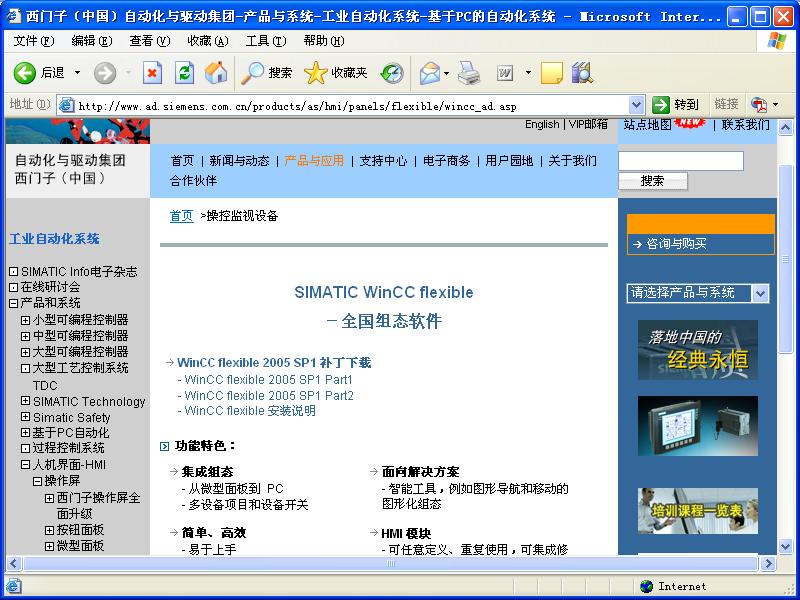Click the 培训课程一览表 banner image
This screenshot has width=800, height=600.
click(x=697, y=510)
